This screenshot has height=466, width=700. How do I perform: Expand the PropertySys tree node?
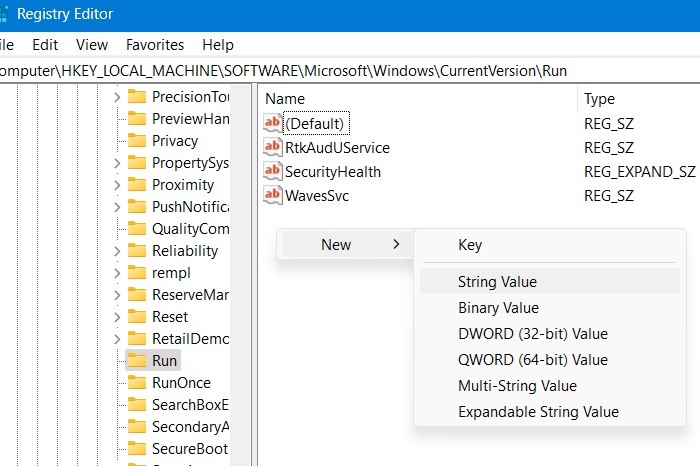coord(117,163)
